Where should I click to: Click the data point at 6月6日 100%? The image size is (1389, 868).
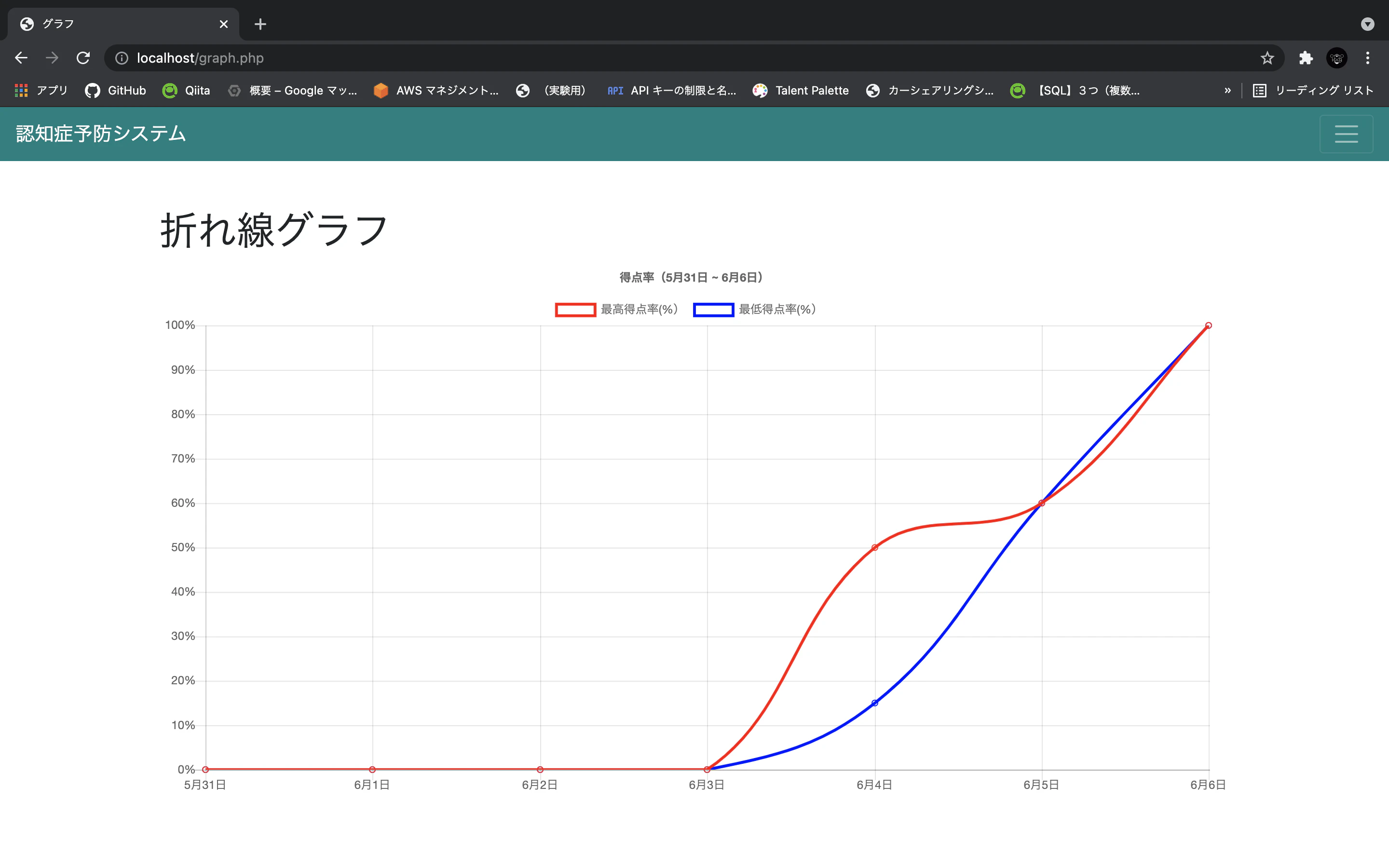(x=1209, y=325)
